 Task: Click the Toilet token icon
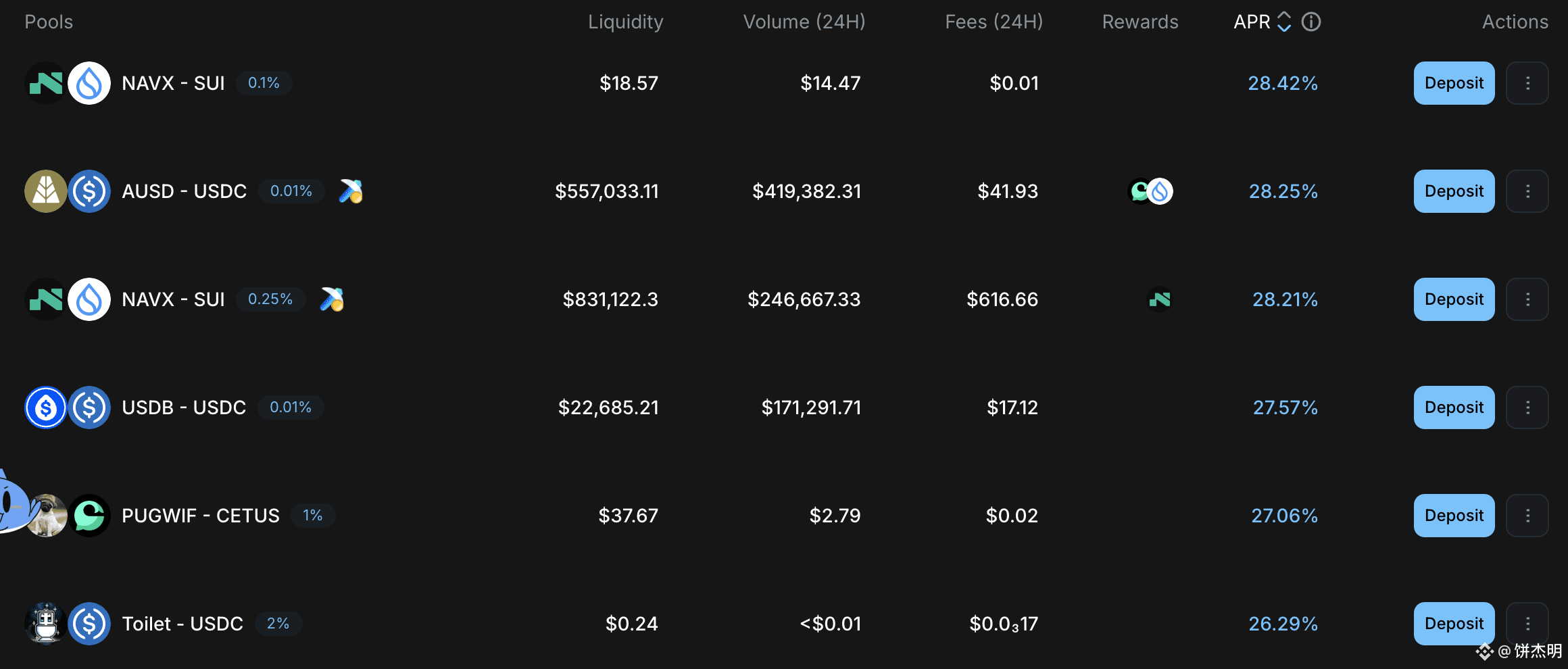point(46,624)
